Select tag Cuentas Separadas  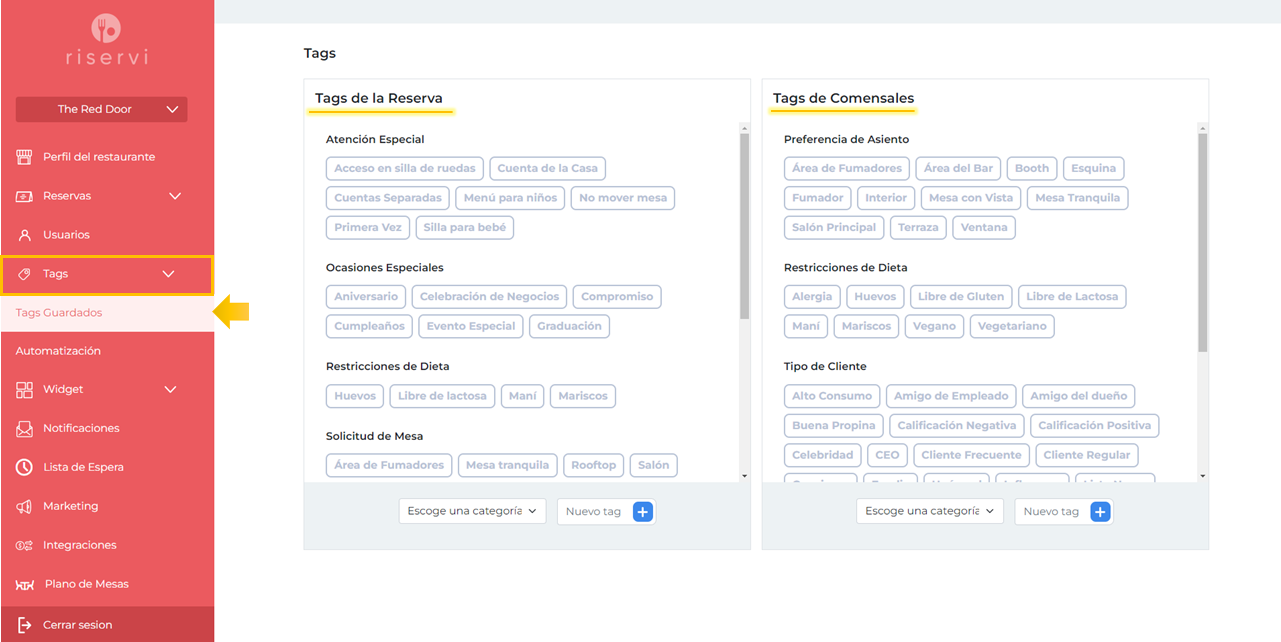pyautogui.click(x=388, y=198)
